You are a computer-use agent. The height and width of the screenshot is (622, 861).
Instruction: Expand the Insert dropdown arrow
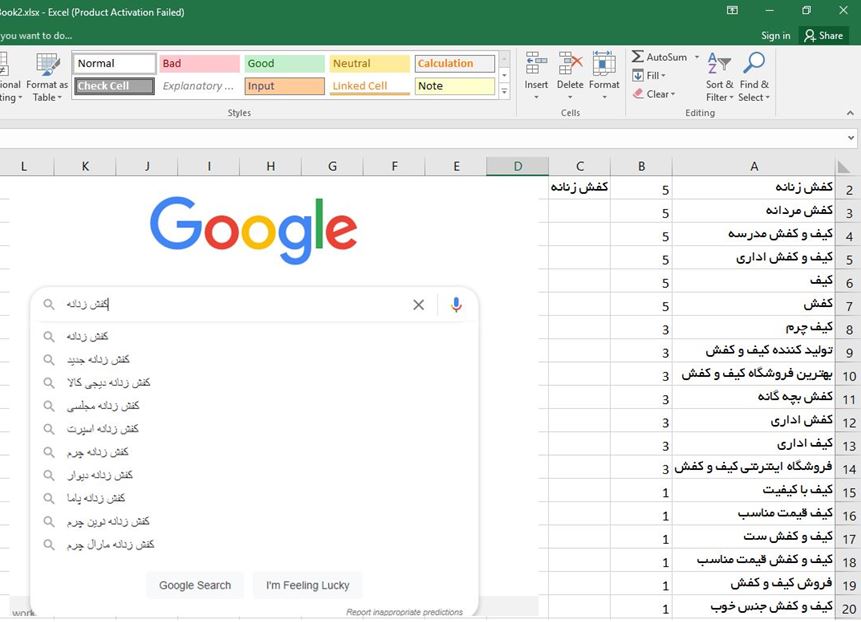(536, 98)
